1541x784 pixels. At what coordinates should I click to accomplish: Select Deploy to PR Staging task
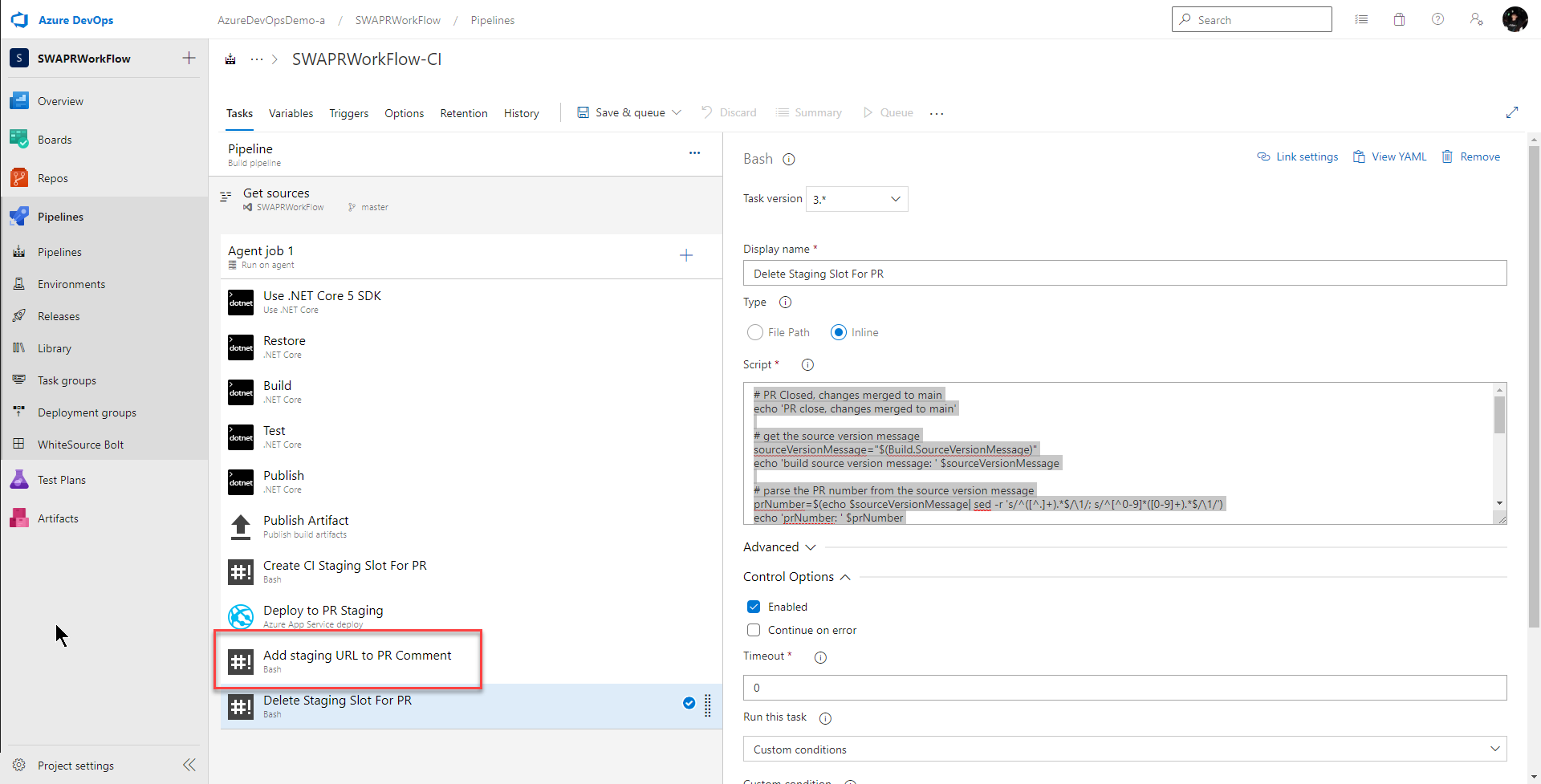tap(471, 616)
